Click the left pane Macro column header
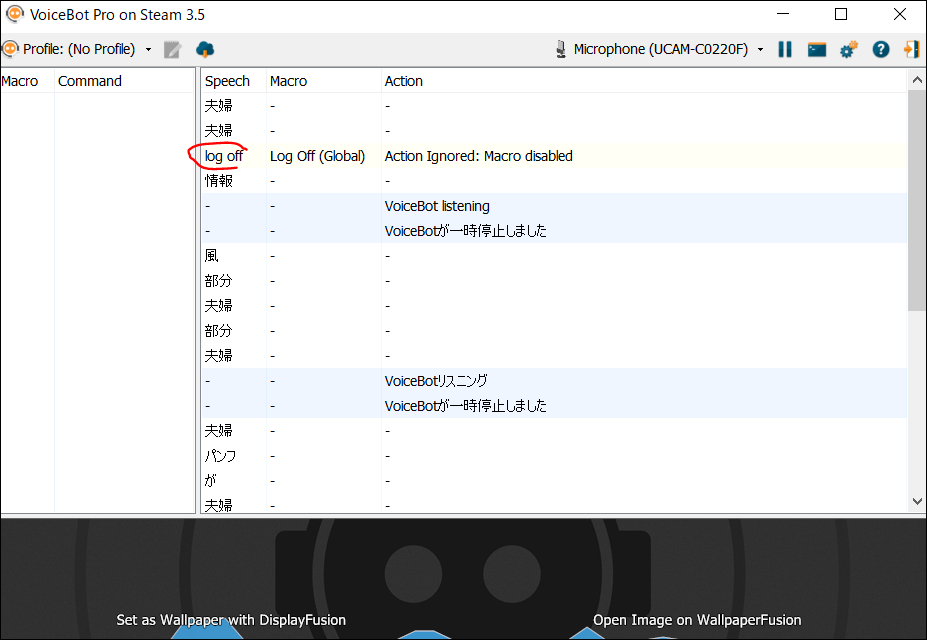The height and width of the screenshot is (640, 927). pyautogui.click(x=27, y=81)
